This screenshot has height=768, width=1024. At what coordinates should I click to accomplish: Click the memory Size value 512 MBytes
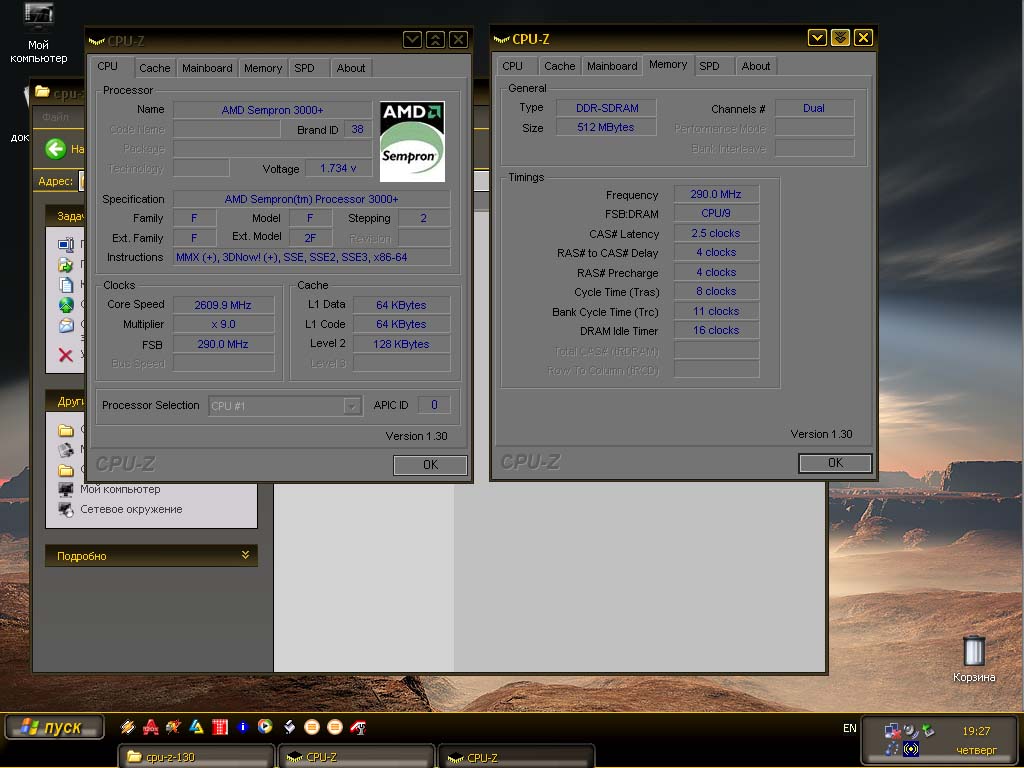click(x=605, y=127)
